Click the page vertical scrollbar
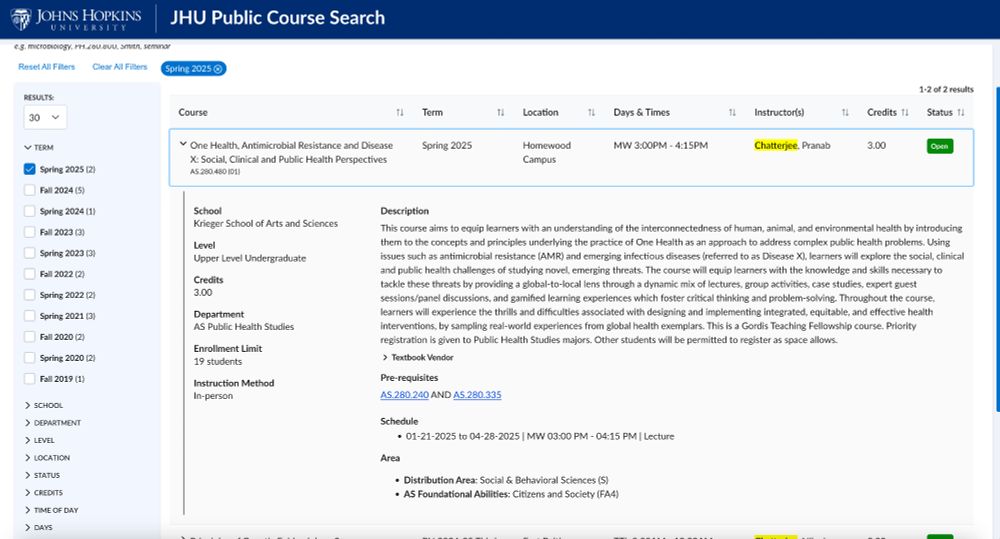The width and height of the screenshot is (1000, 539). [x=997, y=249]
